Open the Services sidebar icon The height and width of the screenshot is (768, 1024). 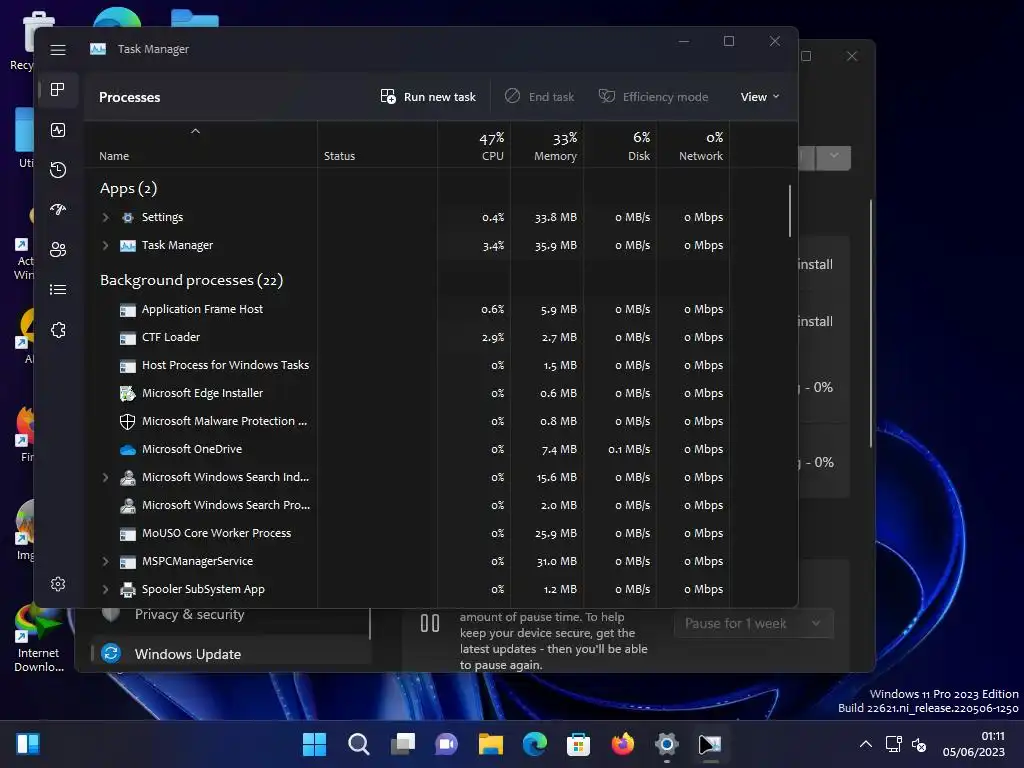(x=58, y=330)
